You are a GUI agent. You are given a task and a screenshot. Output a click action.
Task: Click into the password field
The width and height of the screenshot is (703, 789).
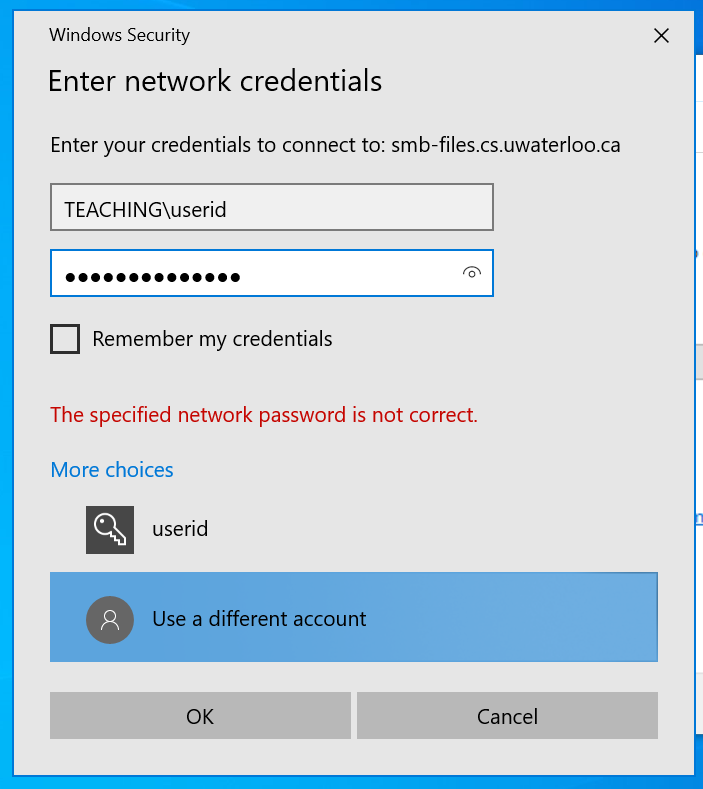[250, 274]
